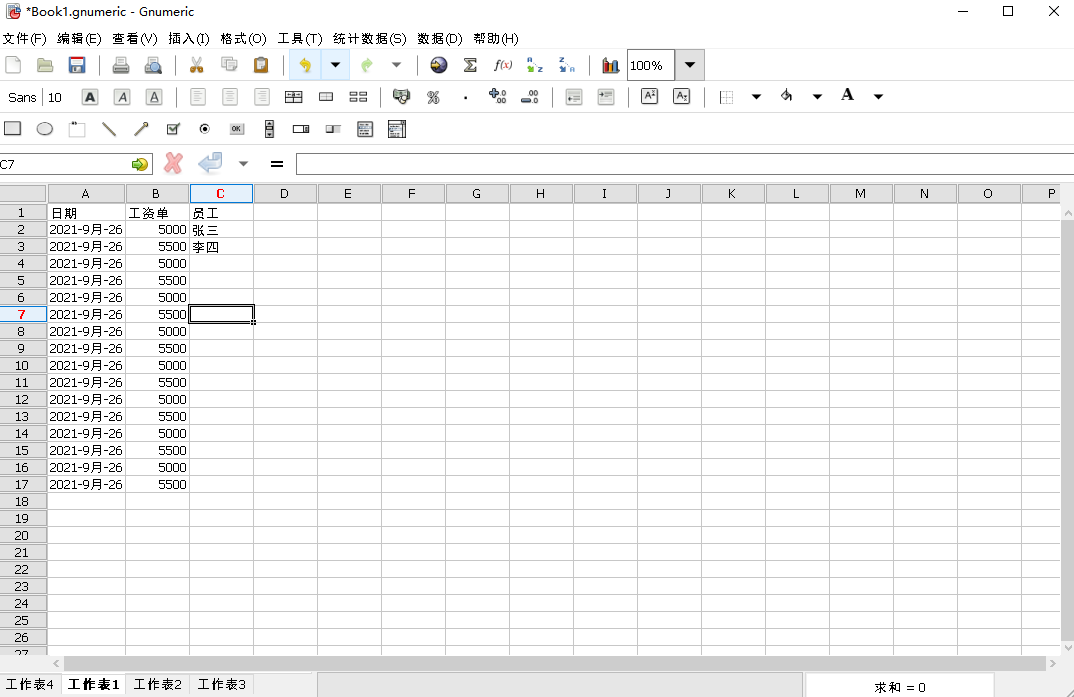The height and width of the screenshot is (697, 1074).
Task: Cancel cell edit with red X
Action: [173, 163]
